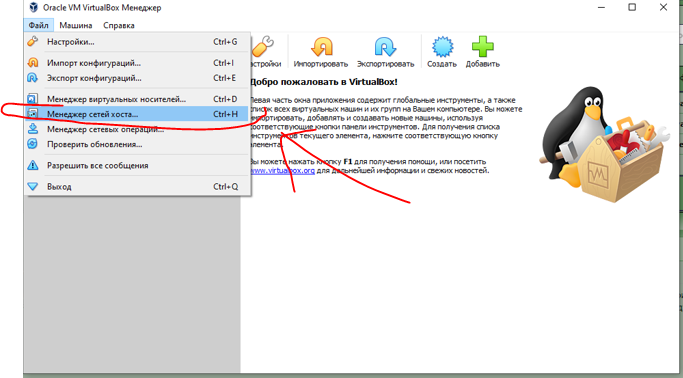
Task: Click the Настройки wrench toolbar button
Action: (265, 52)
